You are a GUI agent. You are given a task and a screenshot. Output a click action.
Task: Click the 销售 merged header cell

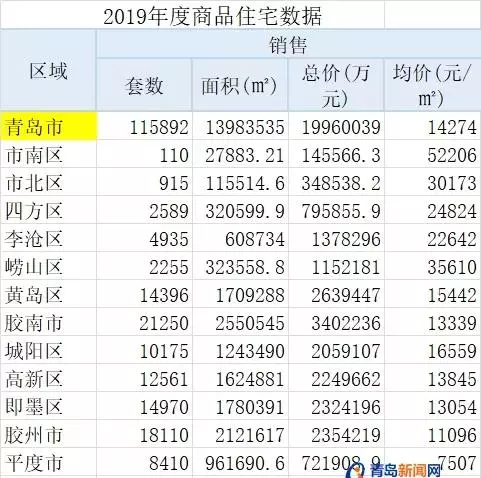(x=288, y=44)
